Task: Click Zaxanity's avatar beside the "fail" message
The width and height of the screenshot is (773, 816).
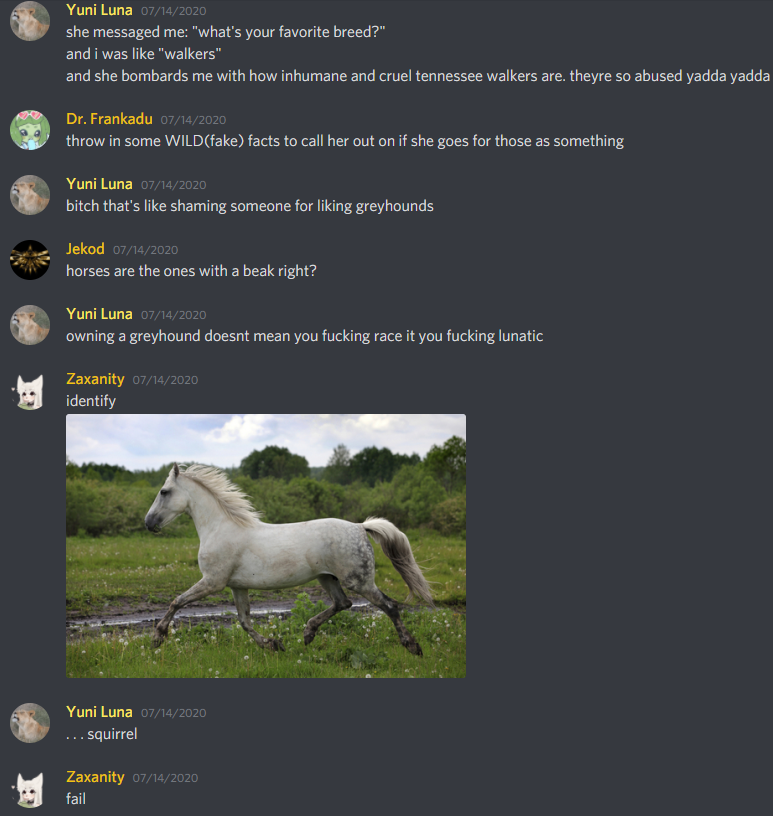Action: click(30, 789)
